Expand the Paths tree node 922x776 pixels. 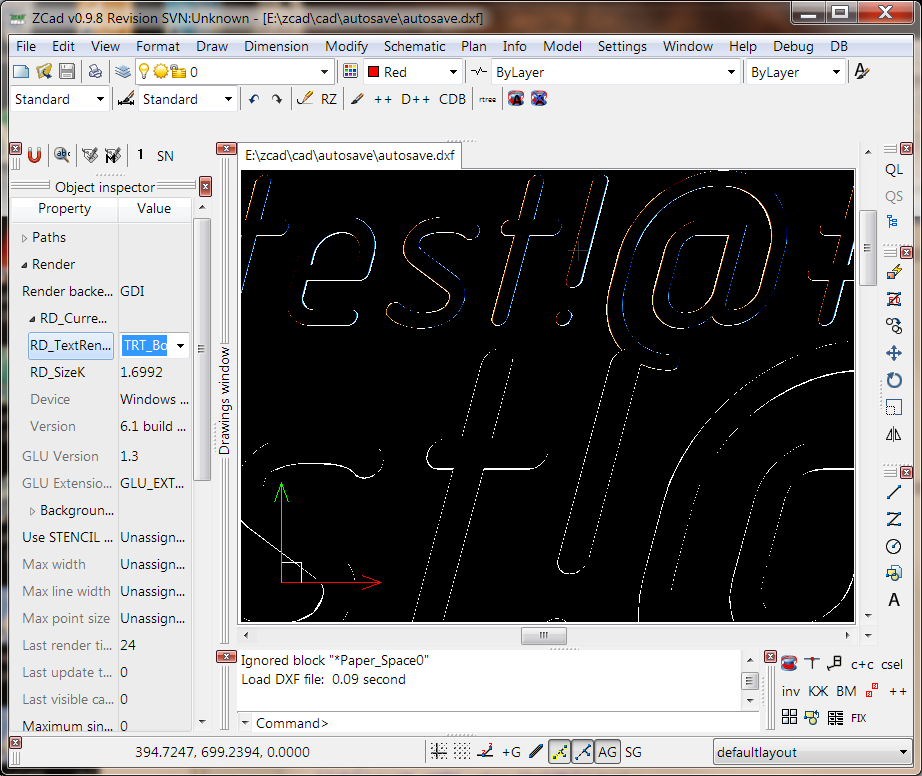coord(26,238)
